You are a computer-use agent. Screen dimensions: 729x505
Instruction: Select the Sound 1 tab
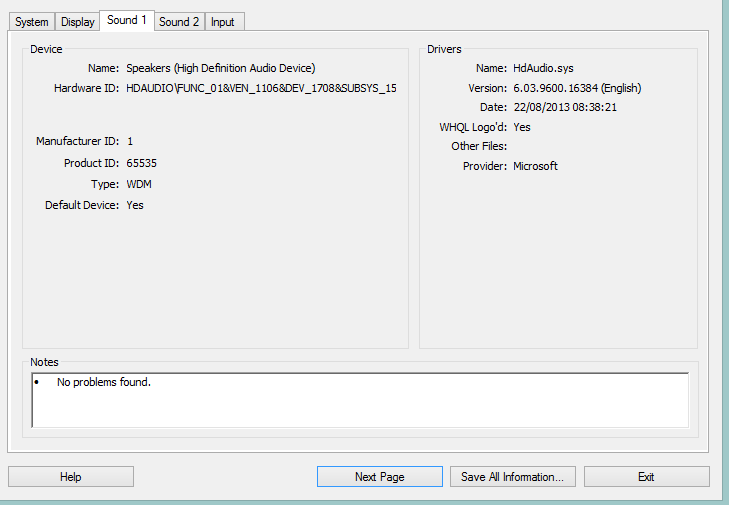click(127, 20)
